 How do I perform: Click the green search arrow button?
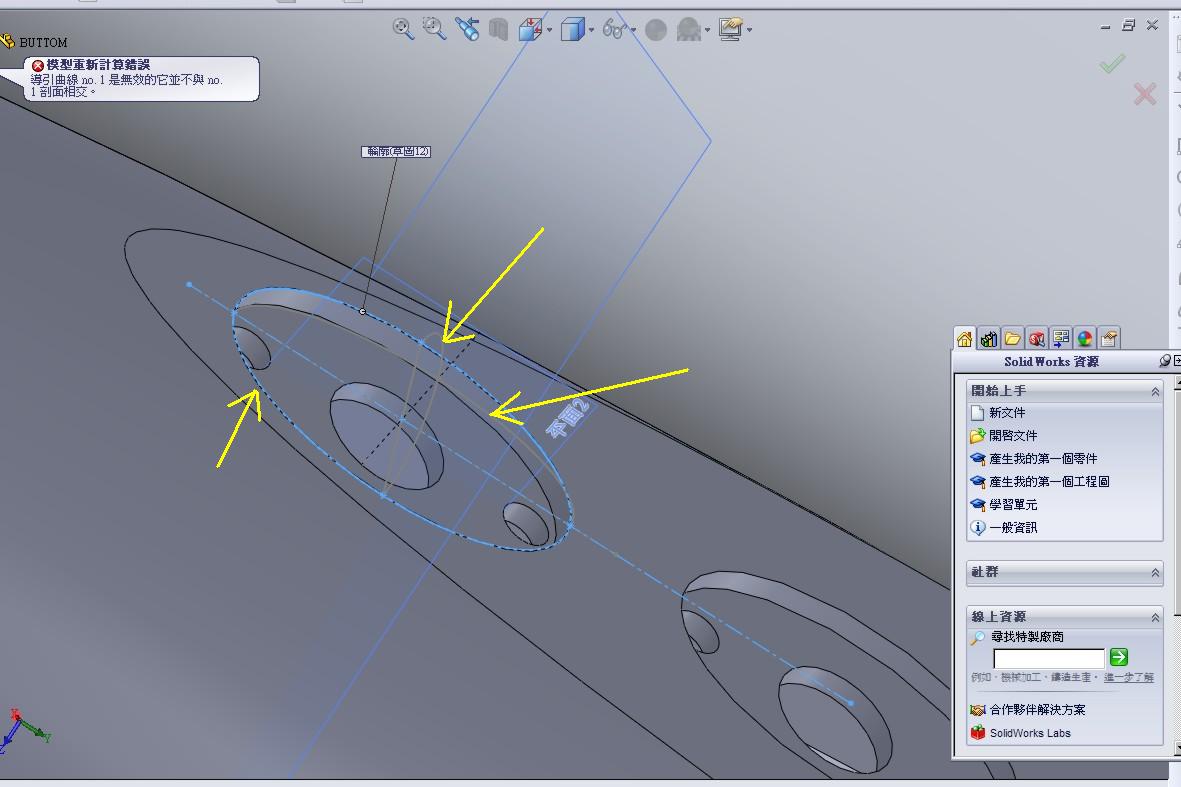coord(1118,657)
